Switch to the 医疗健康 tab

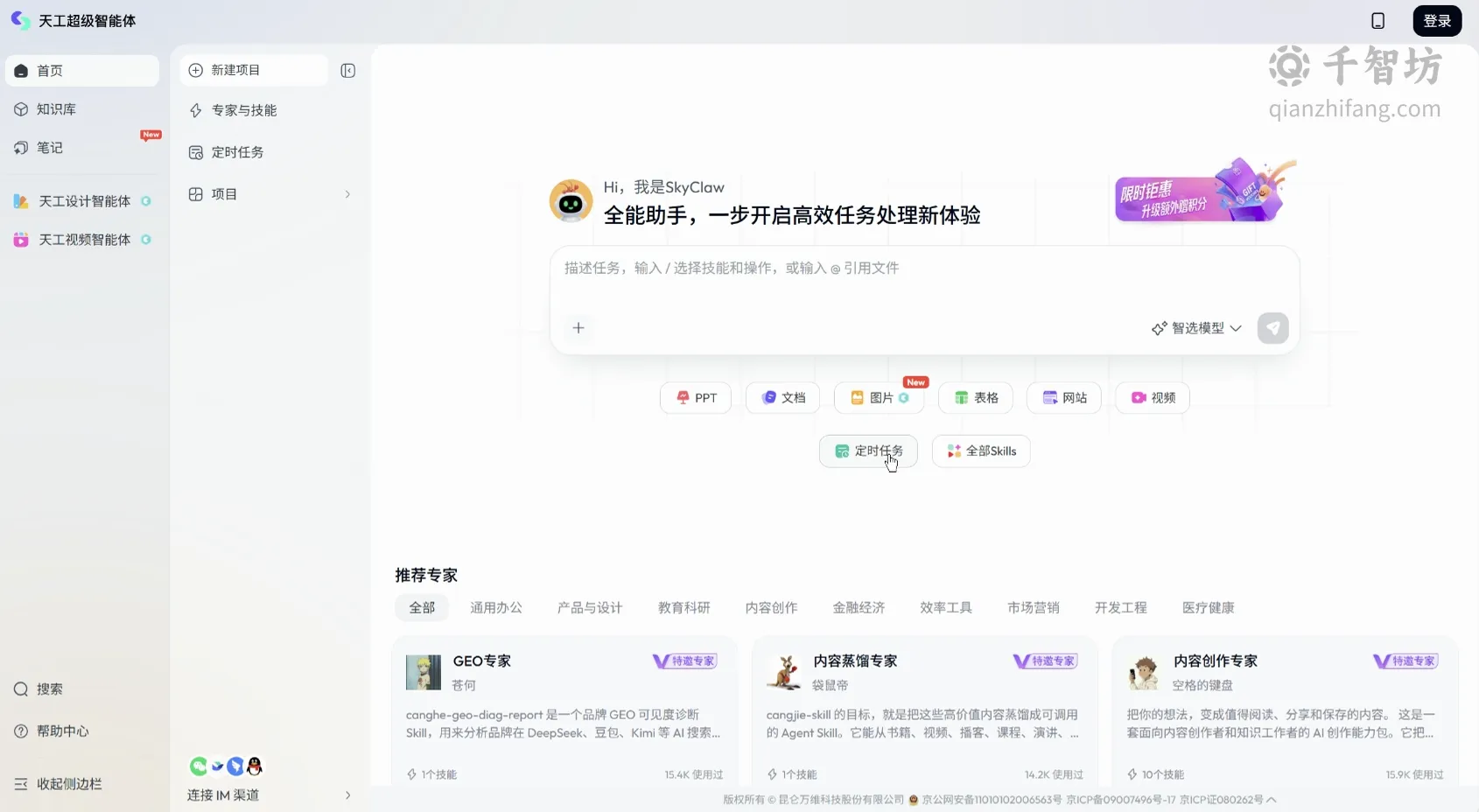tap(1209, 608)
